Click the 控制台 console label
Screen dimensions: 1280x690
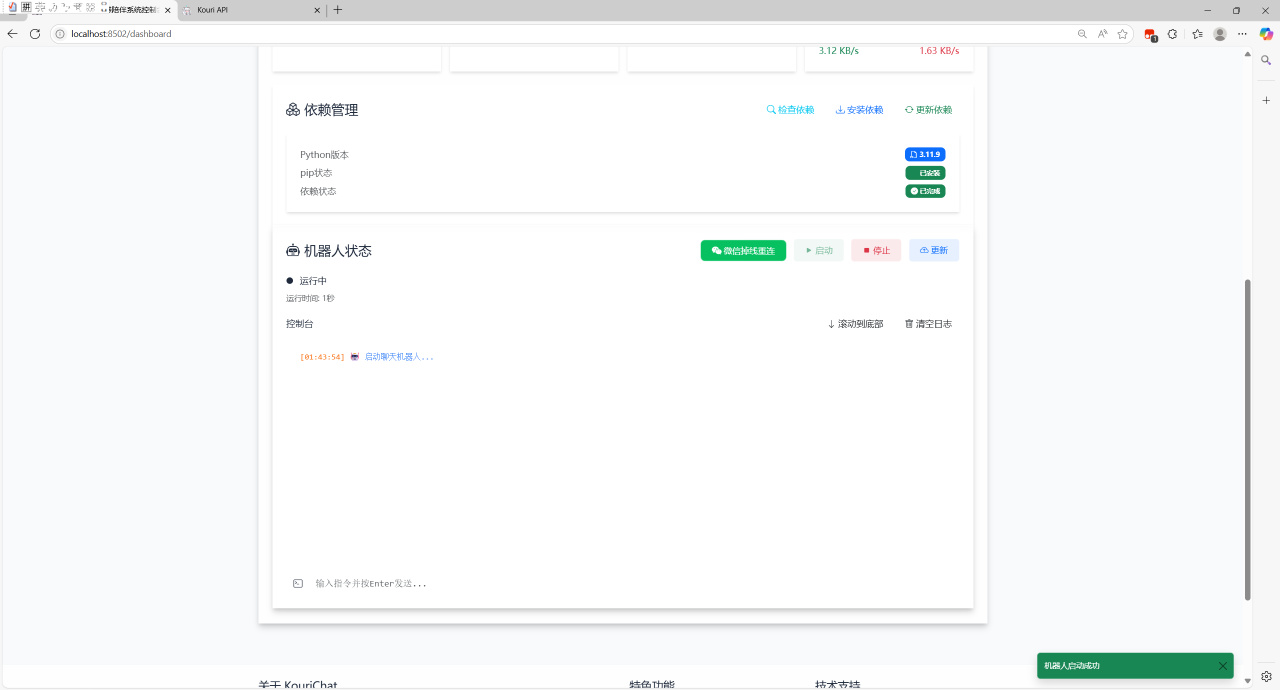click(x=299, y=324)
